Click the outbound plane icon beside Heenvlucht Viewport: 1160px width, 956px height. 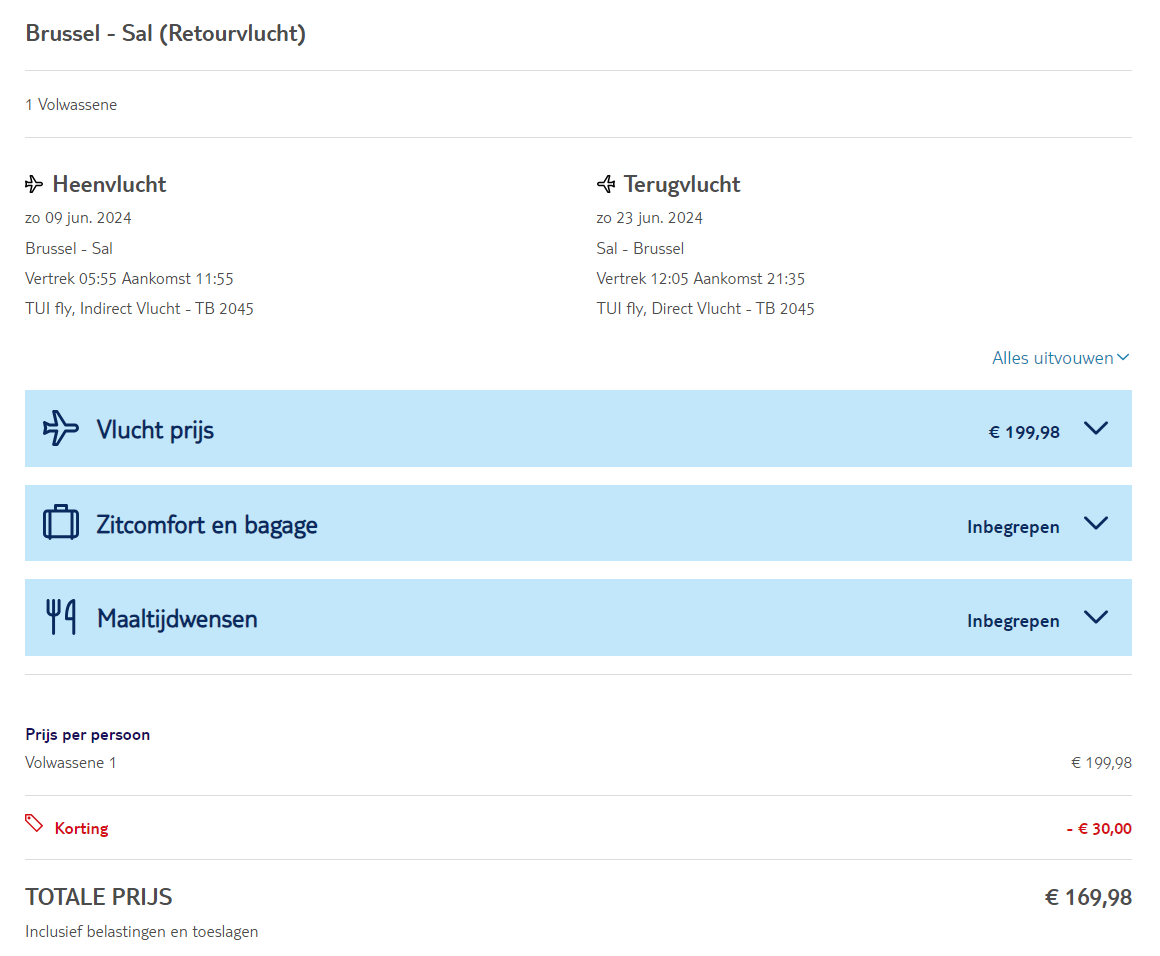34,184
